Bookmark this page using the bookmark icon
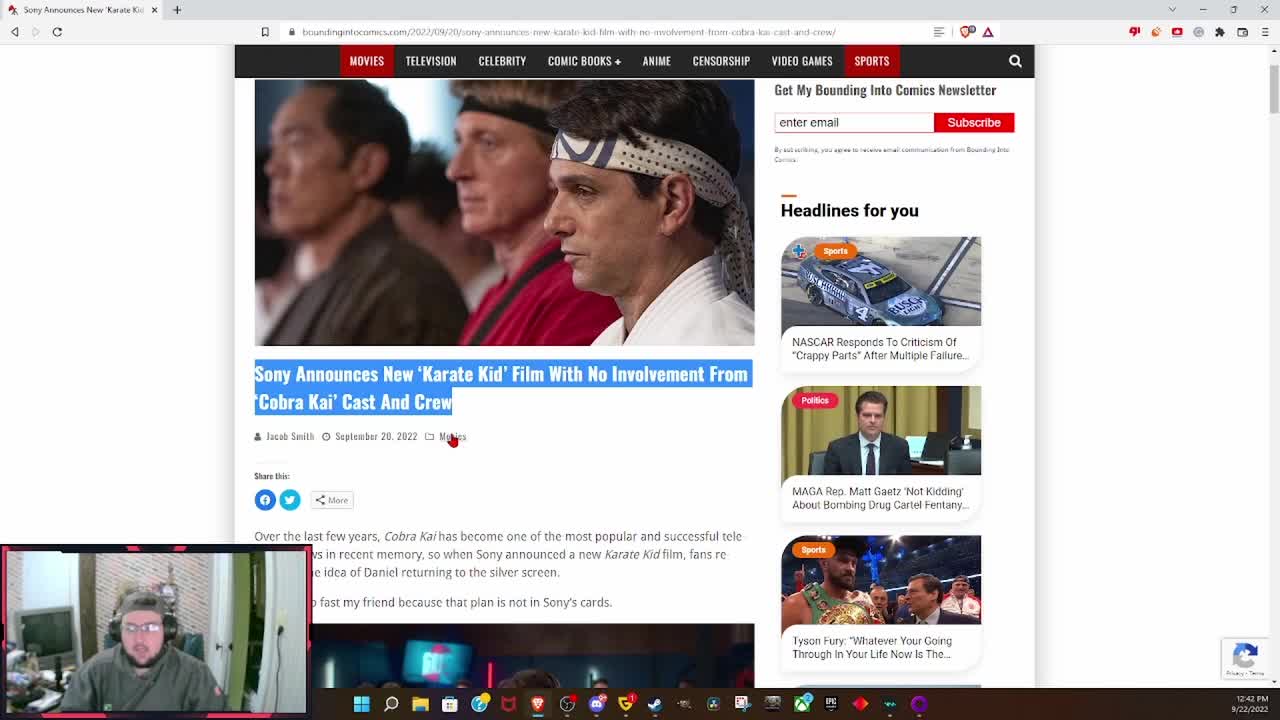Viewport: 1280px width, 720px height. pos(265,32)
